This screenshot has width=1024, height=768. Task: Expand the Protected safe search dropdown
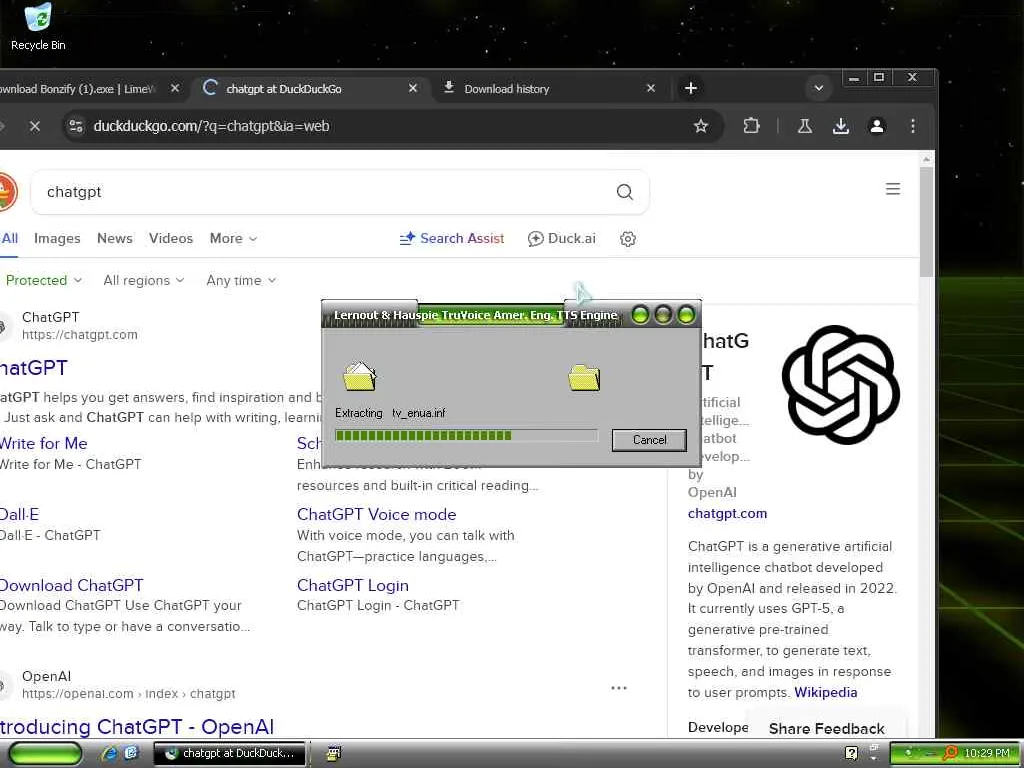click(x=43, y=281)
